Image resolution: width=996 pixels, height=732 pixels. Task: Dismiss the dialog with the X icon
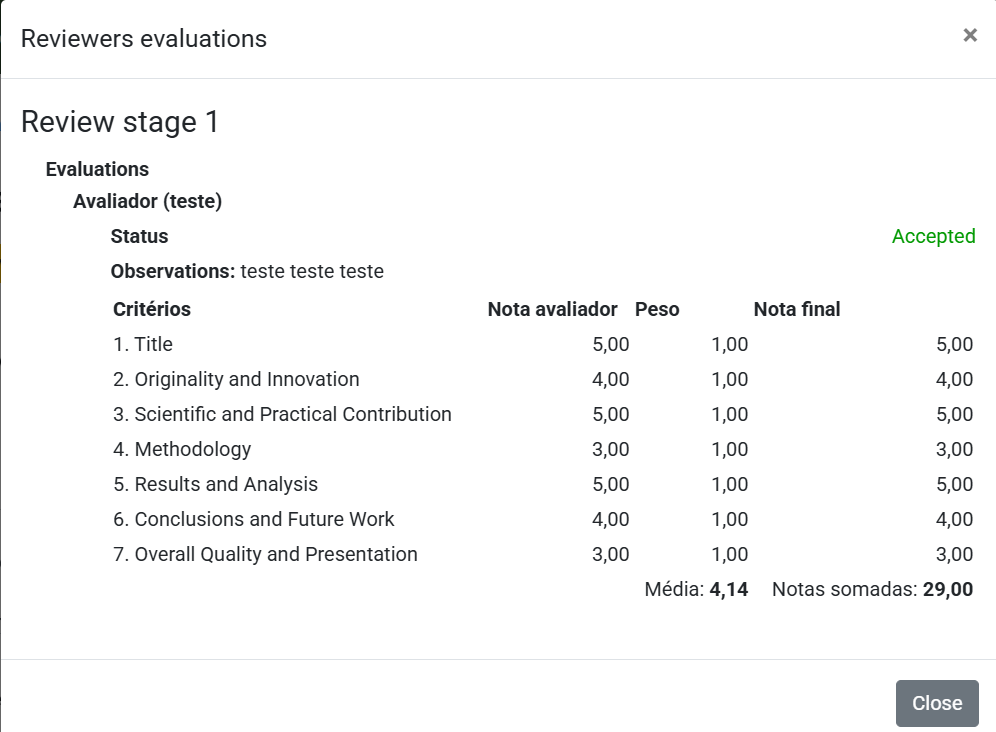(969, 36)
